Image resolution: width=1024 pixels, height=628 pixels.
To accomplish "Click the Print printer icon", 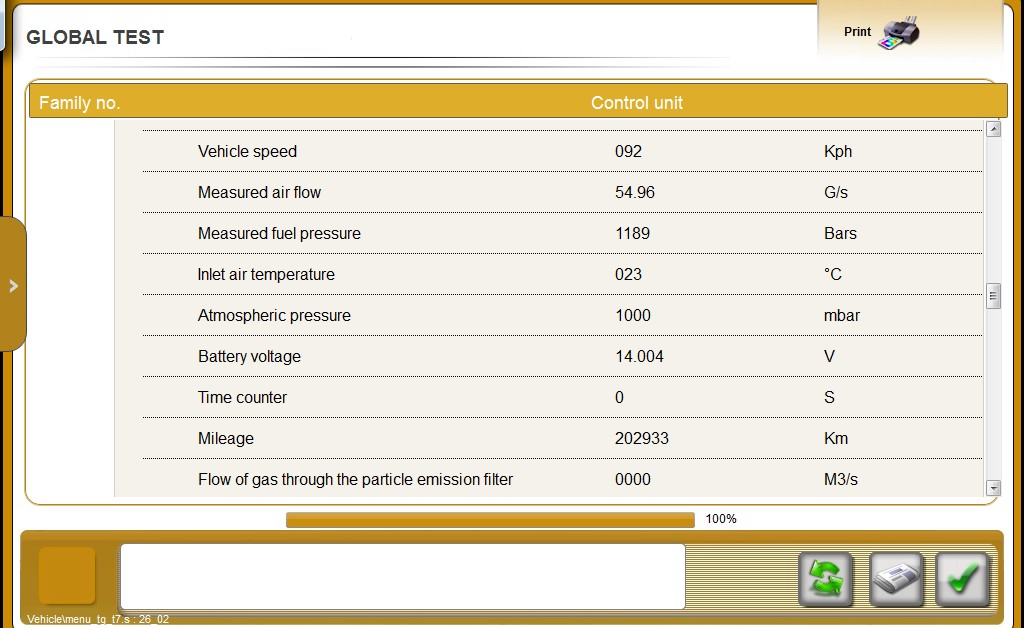I will (899, 33).
